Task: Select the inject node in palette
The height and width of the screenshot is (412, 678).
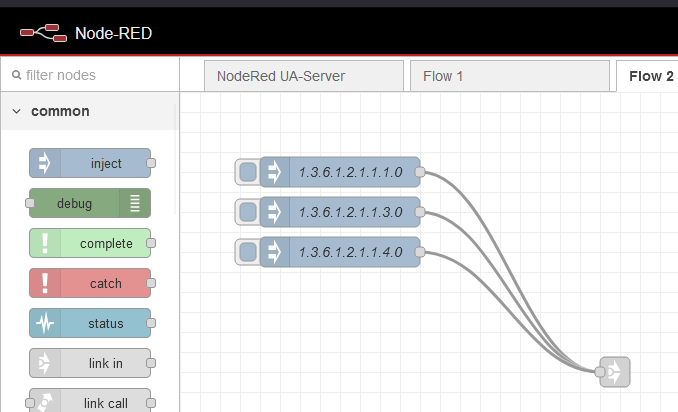Action: pyautogui.click(x=90, y=163)
